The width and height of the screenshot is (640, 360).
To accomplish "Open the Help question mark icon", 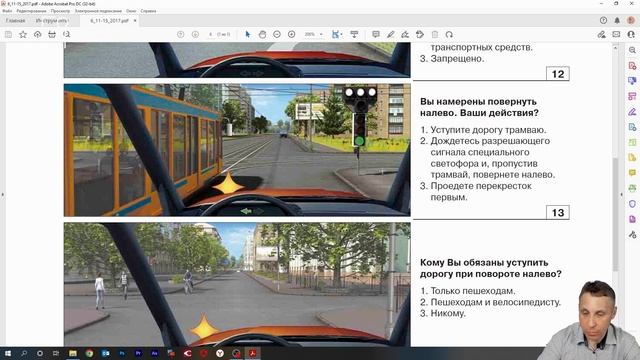I will pos(603,20).
